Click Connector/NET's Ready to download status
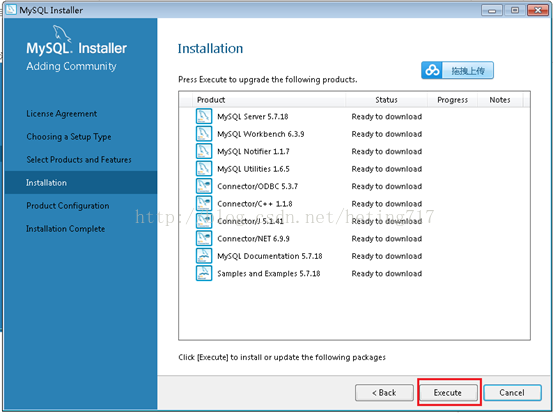The width and height of the screenshot is (553, 413). click(387, 239)
